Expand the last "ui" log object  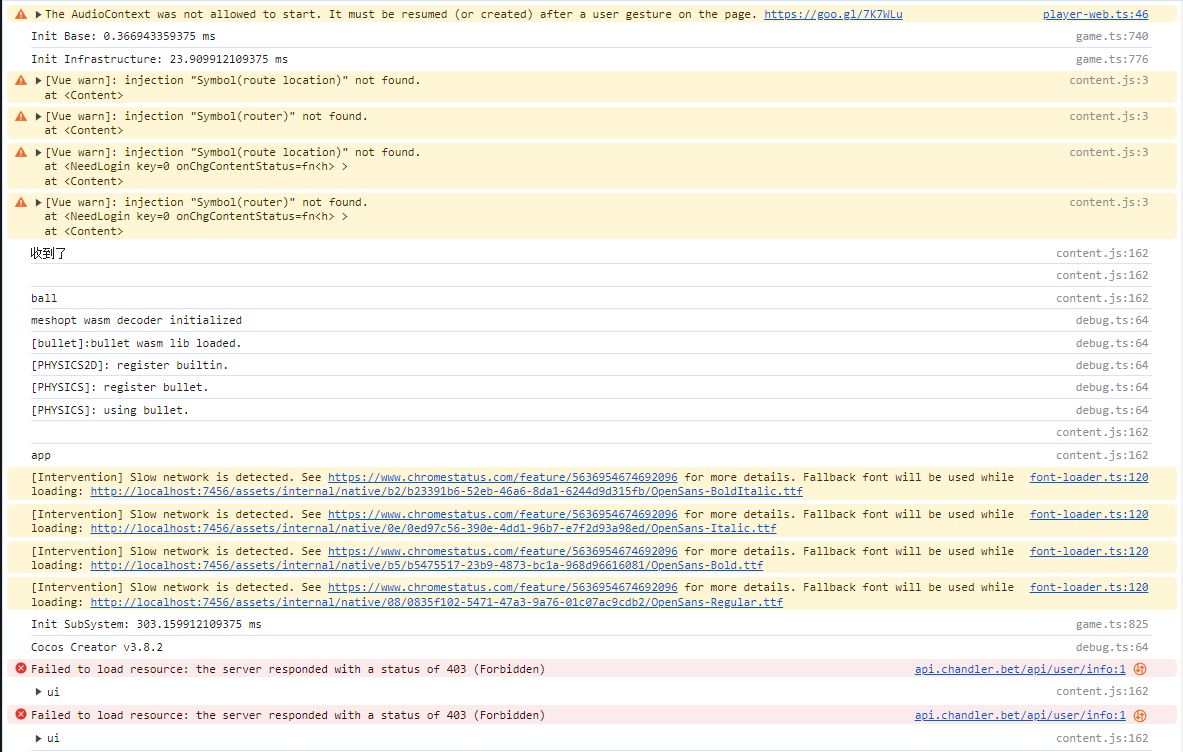tap(38, 739)
